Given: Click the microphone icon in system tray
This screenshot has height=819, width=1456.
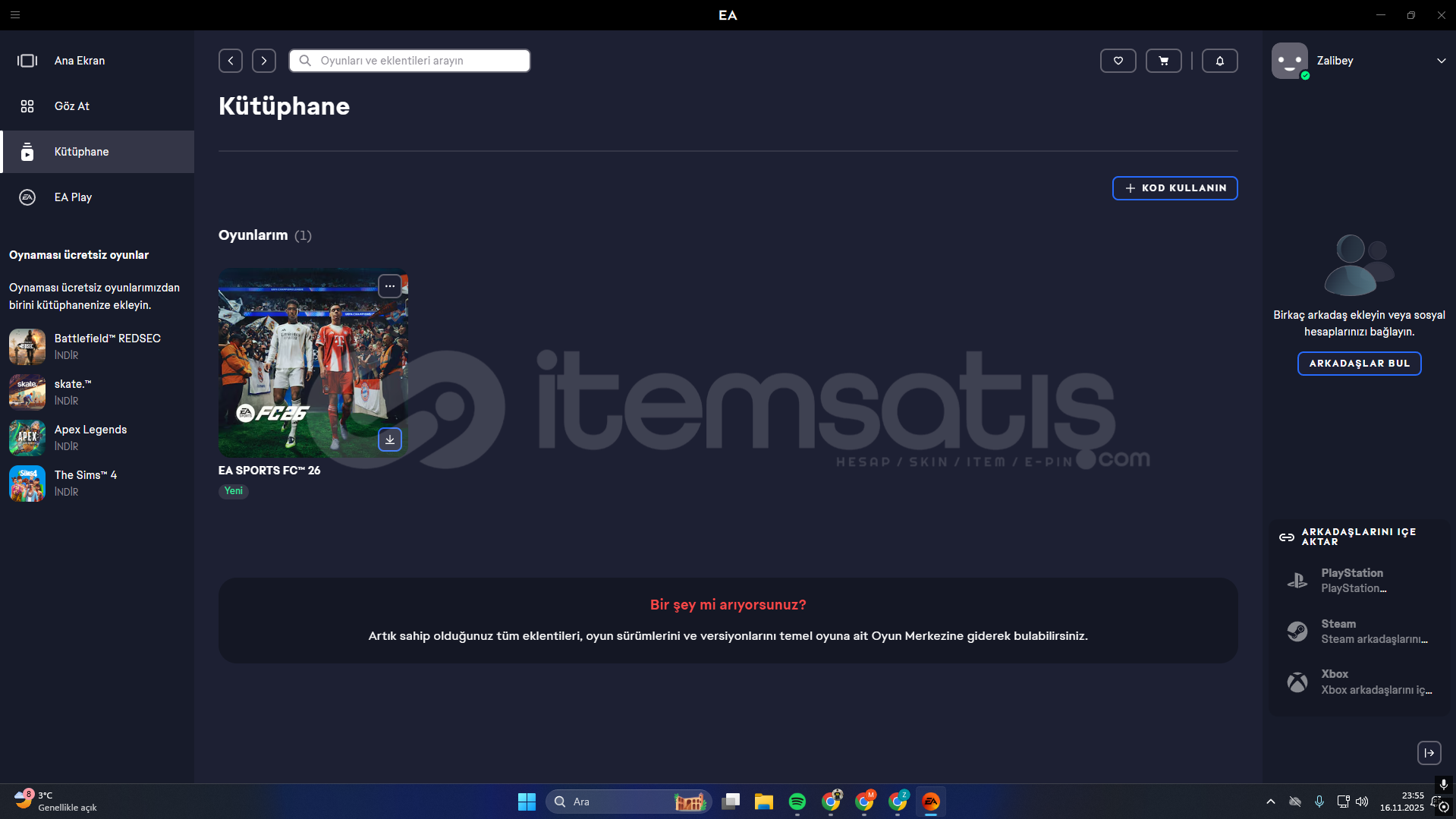Looking at the screenshot, I should (1319, 802).
